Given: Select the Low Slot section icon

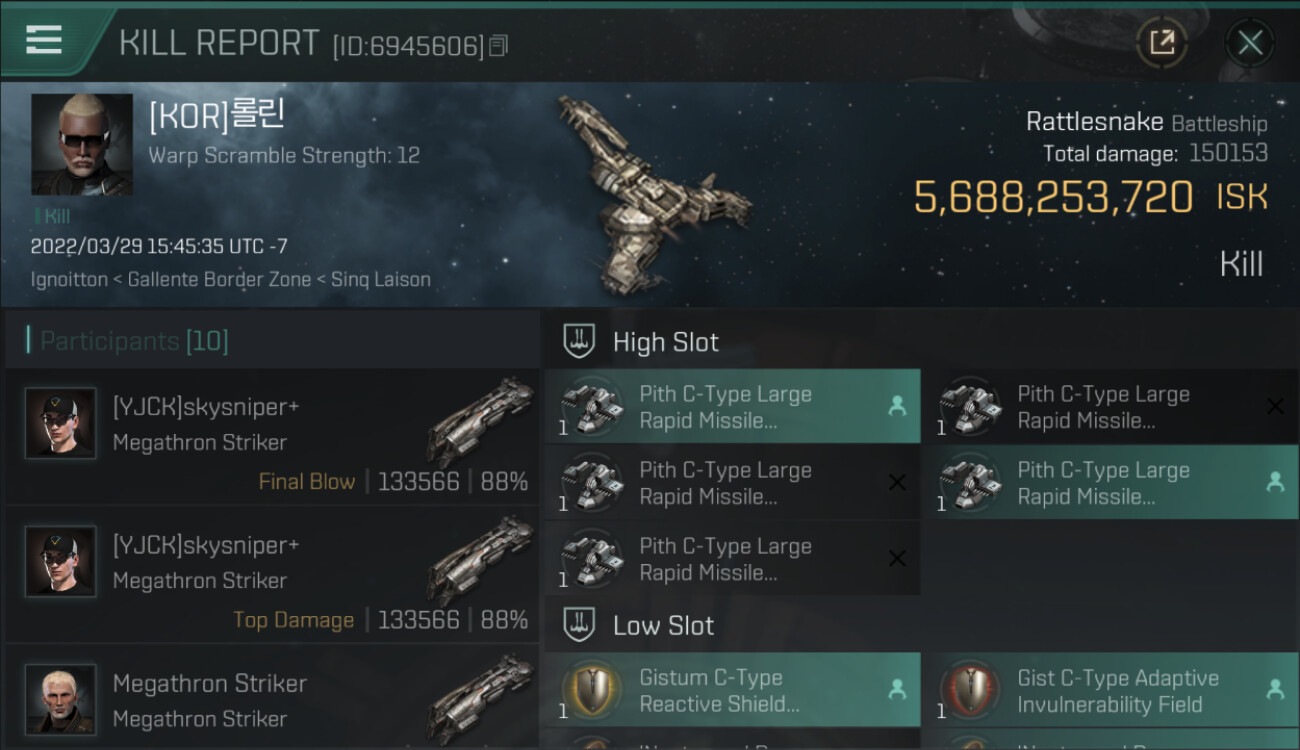Looking at the screenshot, I should point(579,626).
